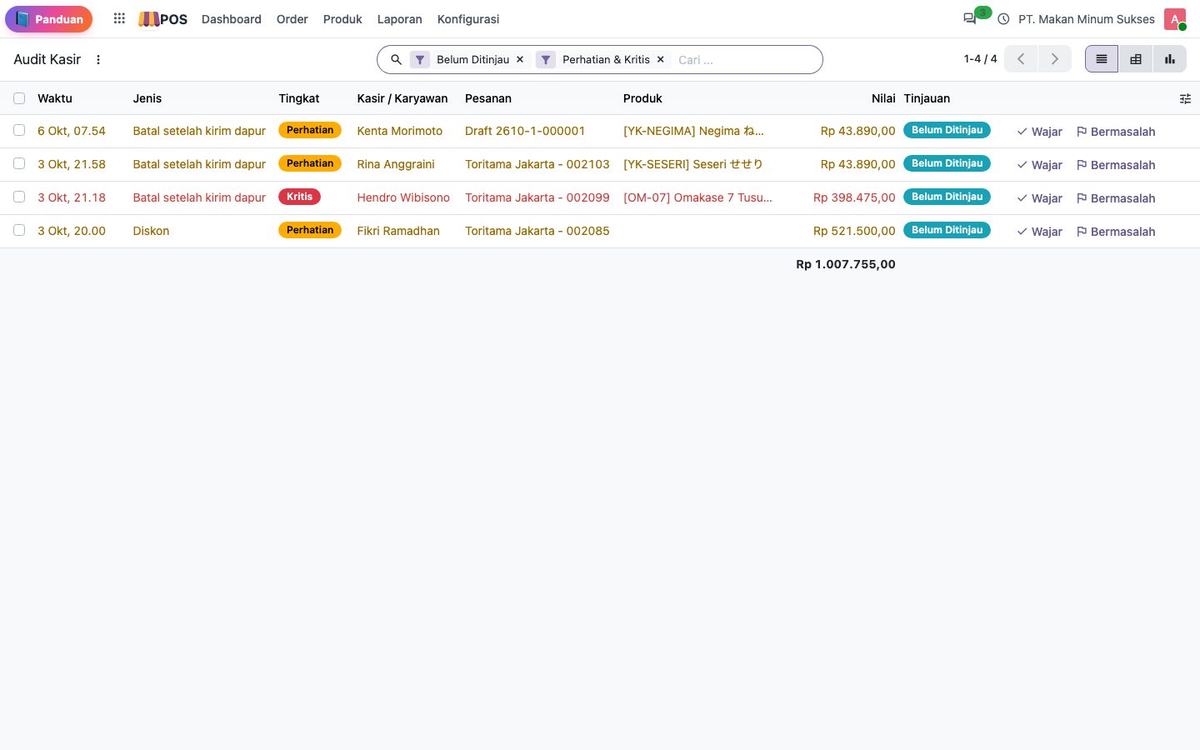Open the apps grid menu icon
1200x750 pixels.
click(119, 19)
